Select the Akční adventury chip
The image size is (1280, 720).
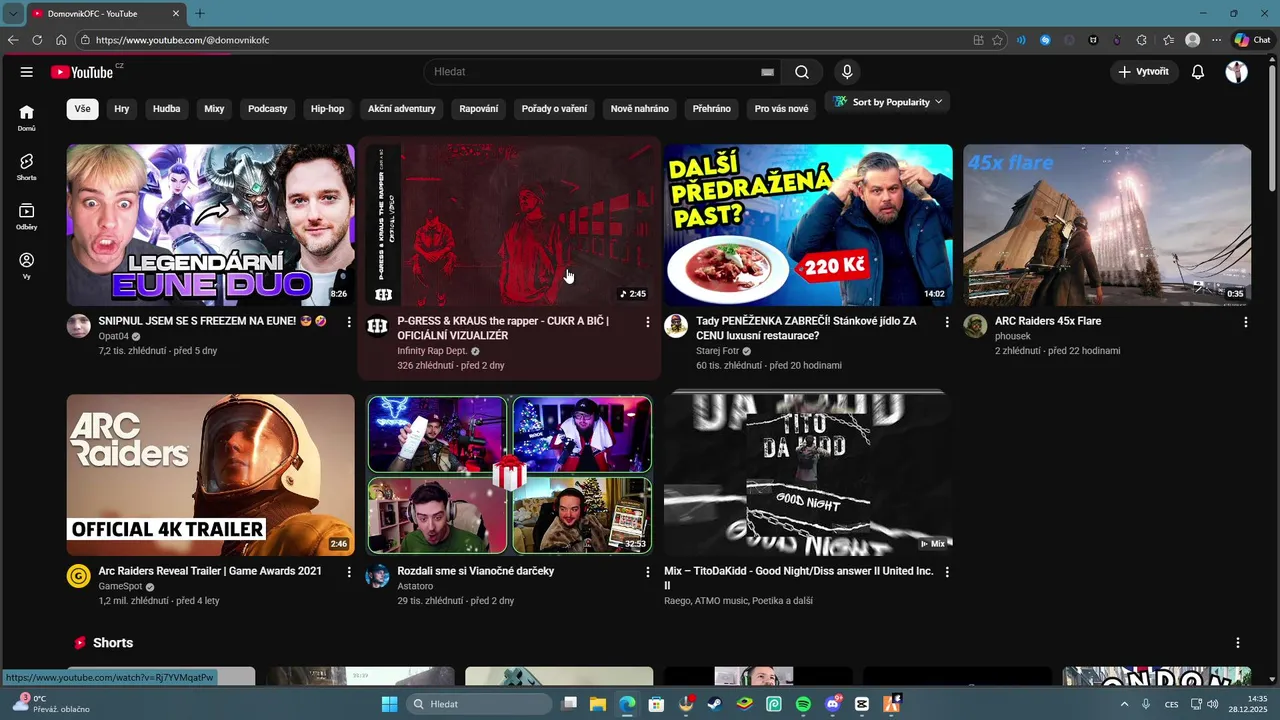[x=401, y=109]
